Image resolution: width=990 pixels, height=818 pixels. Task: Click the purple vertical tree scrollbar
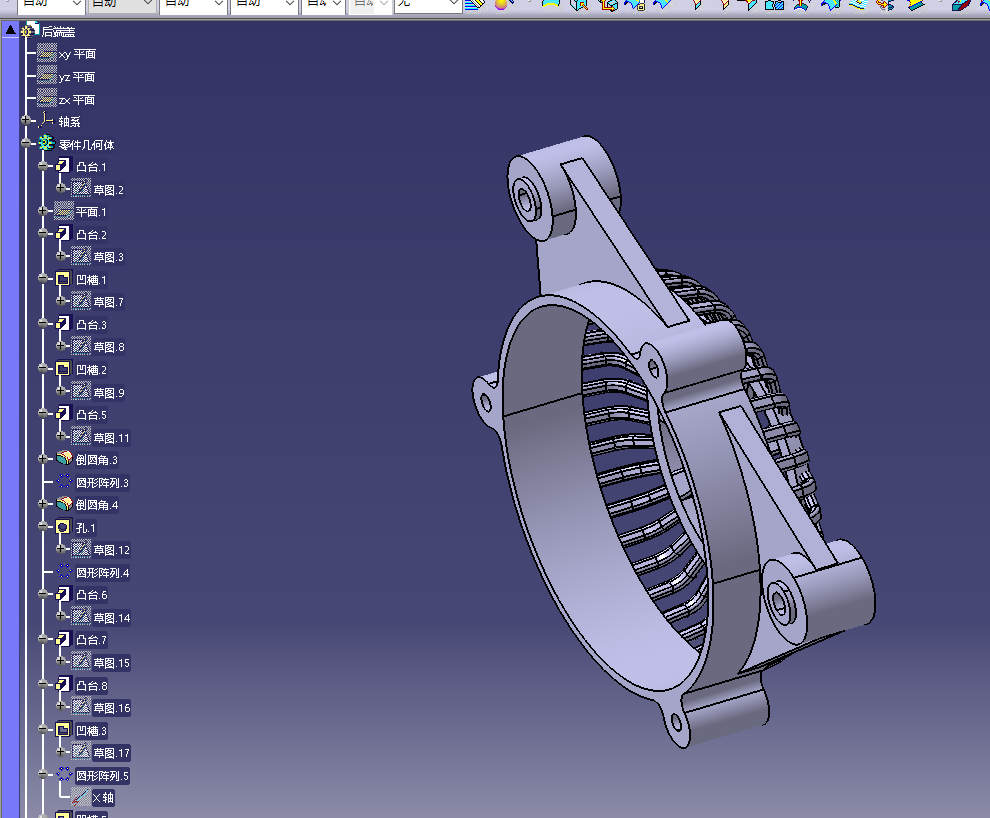coord(11,426)
